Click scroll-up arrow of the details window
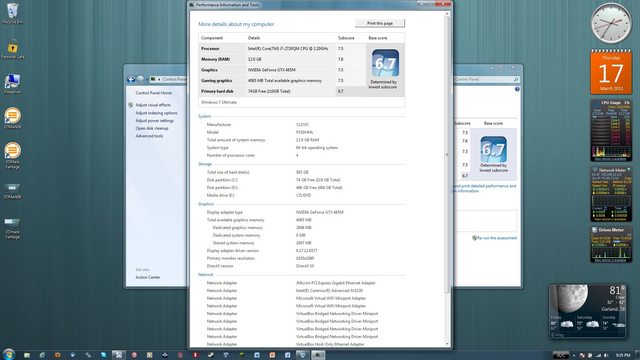Screen dimensions: 640x360 447,14
